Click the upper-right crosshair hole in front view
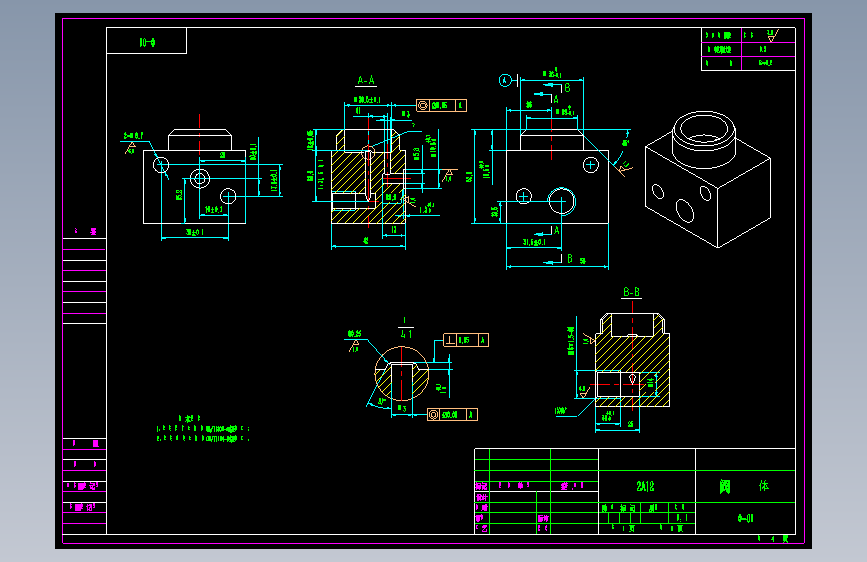Screen dimensions: 867x562 tap(591, 165)
